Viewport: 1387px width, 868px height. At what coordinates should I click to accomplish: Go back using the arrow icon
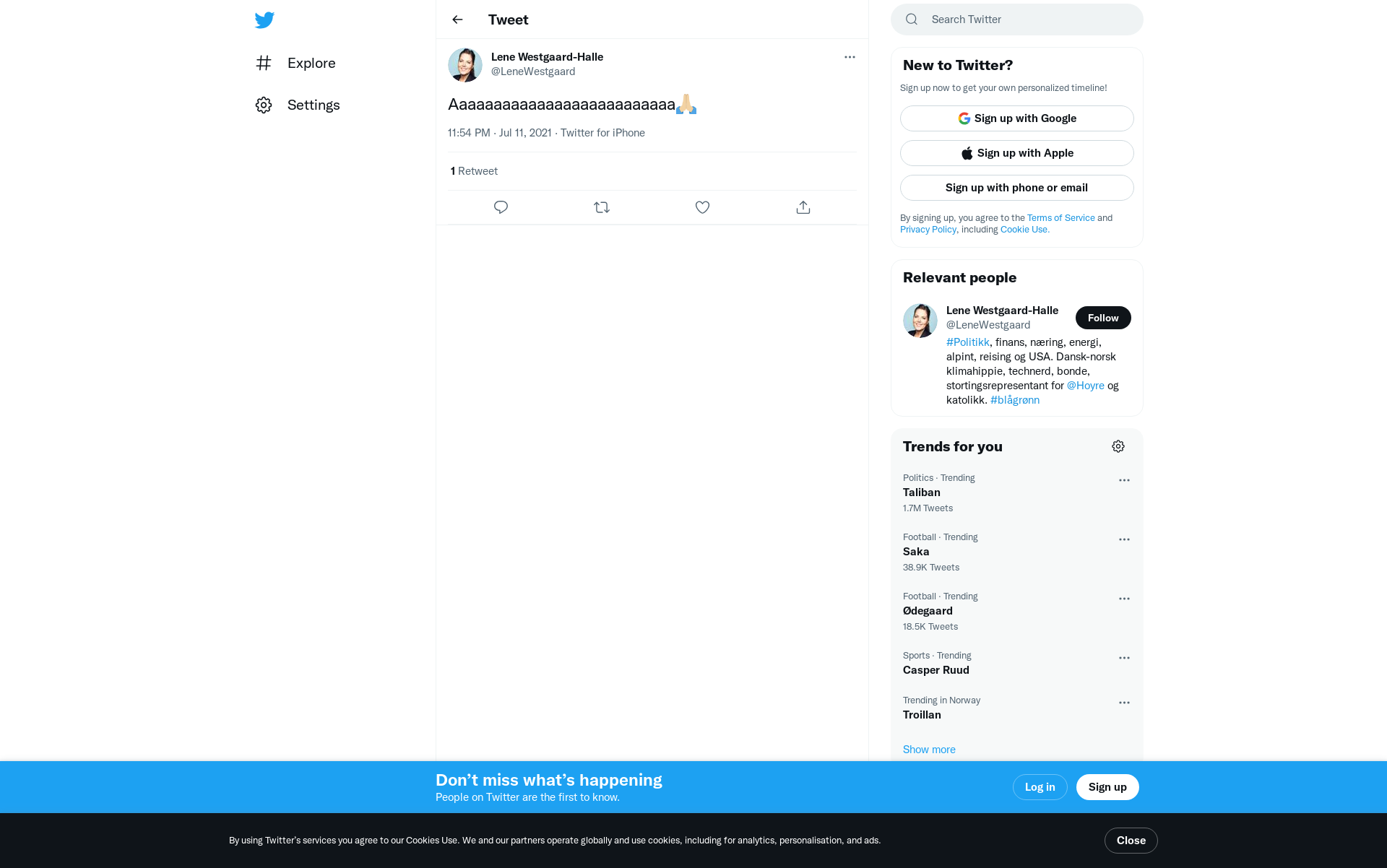pyautogui.click(x=457, y=19)
